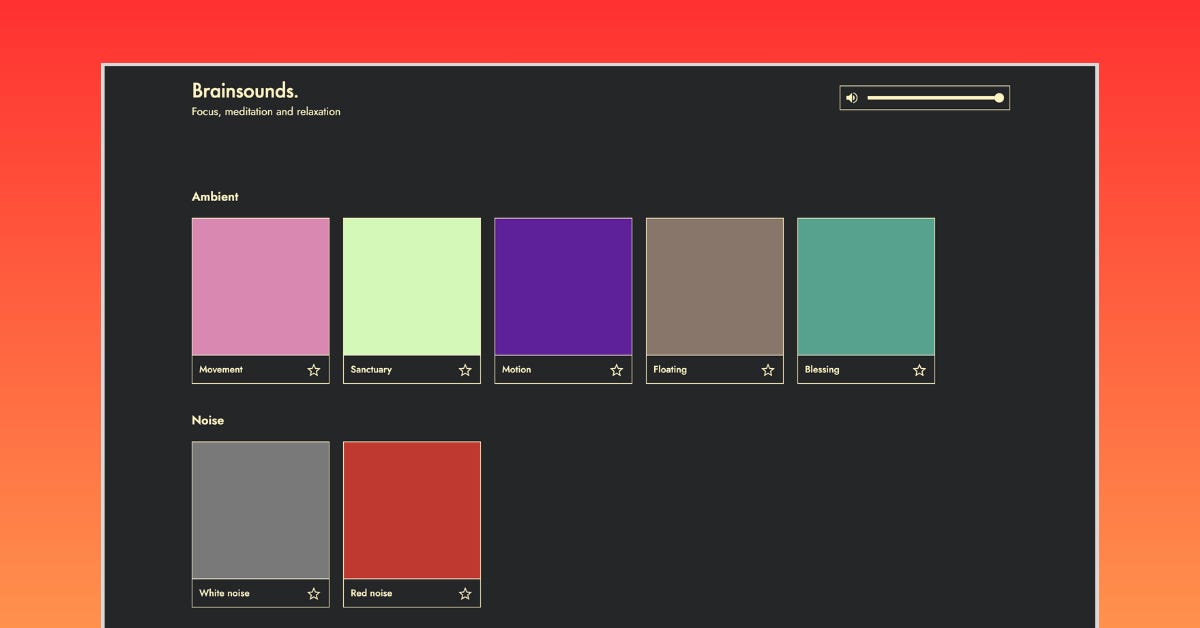Star the Floating ambient track
The image size is (1200, 628).
pyautogui.click(x=768, y=370)
